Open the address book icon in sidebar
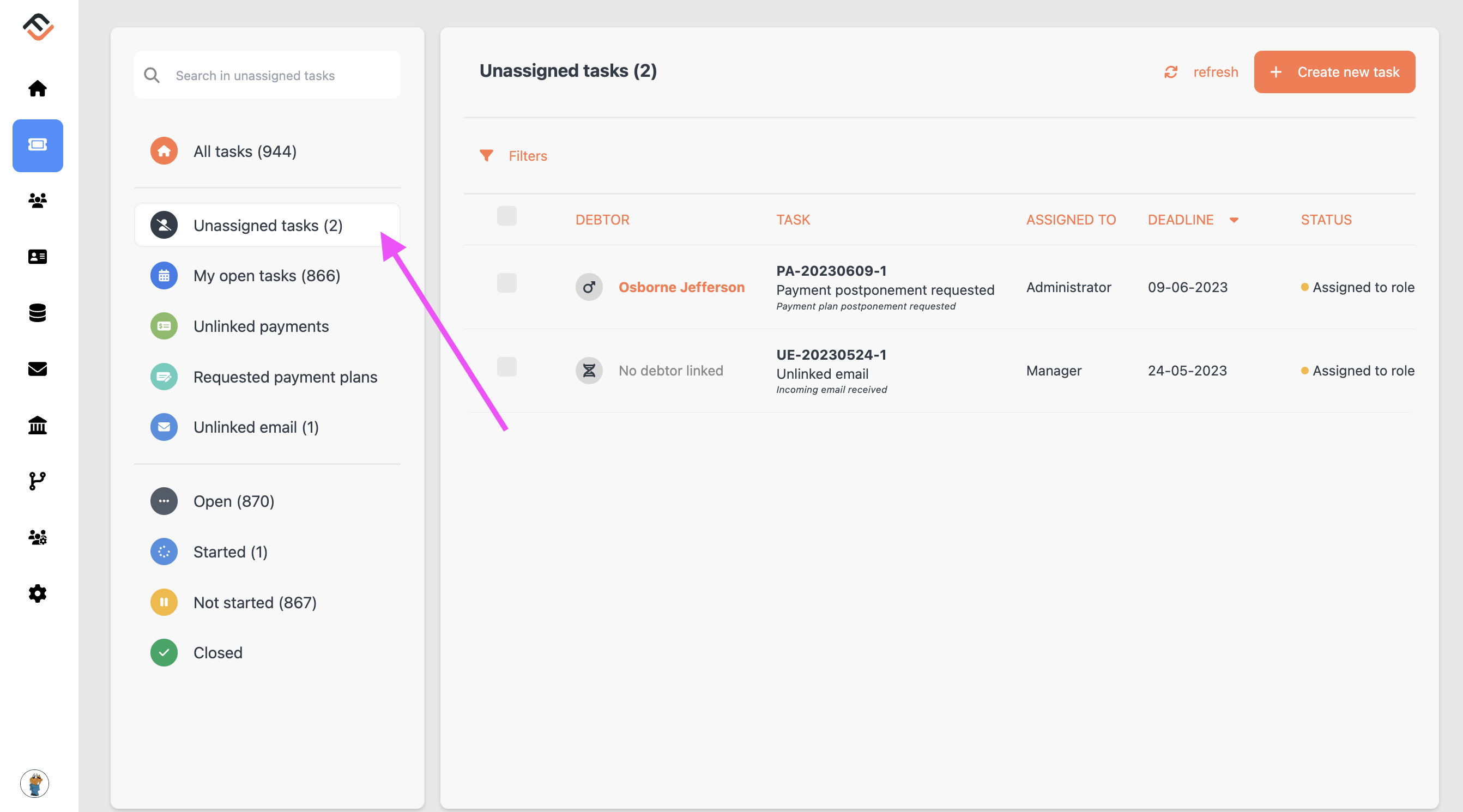This screenshot has height=812, width=1463. click(38, 257)
